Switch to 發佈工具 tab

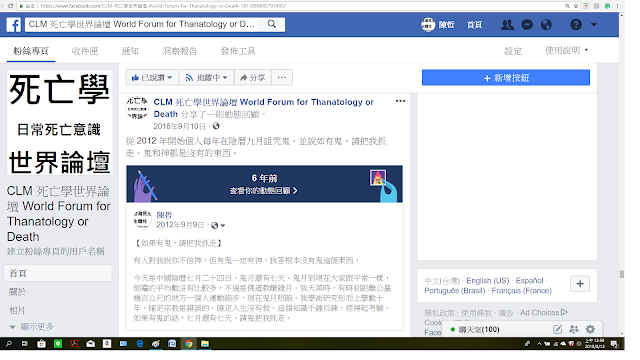pos(238,51)
